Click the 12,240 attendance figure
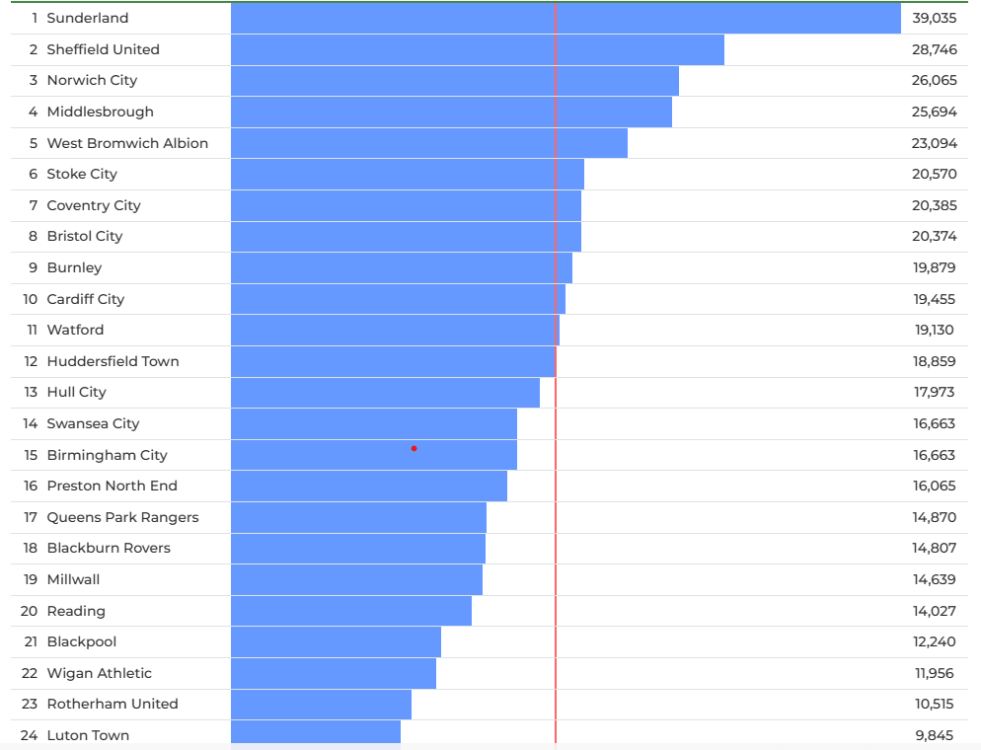Viewport: 981px width, 750px height. tap(934, 642)
